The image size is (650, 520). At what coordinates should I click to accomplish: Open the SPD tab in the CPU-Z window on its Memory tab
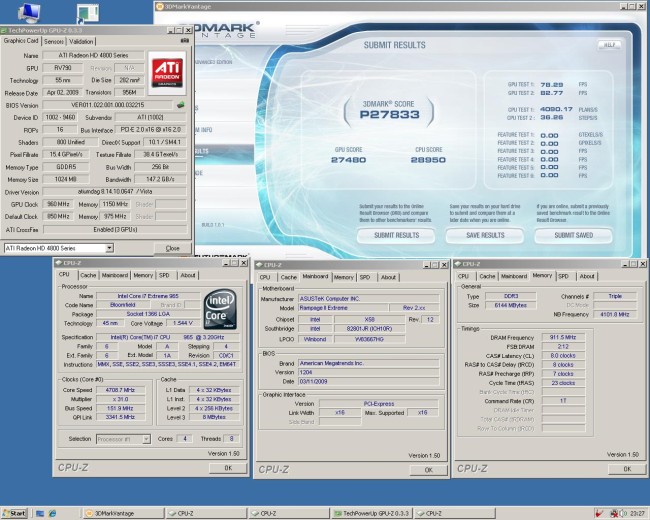563,276
